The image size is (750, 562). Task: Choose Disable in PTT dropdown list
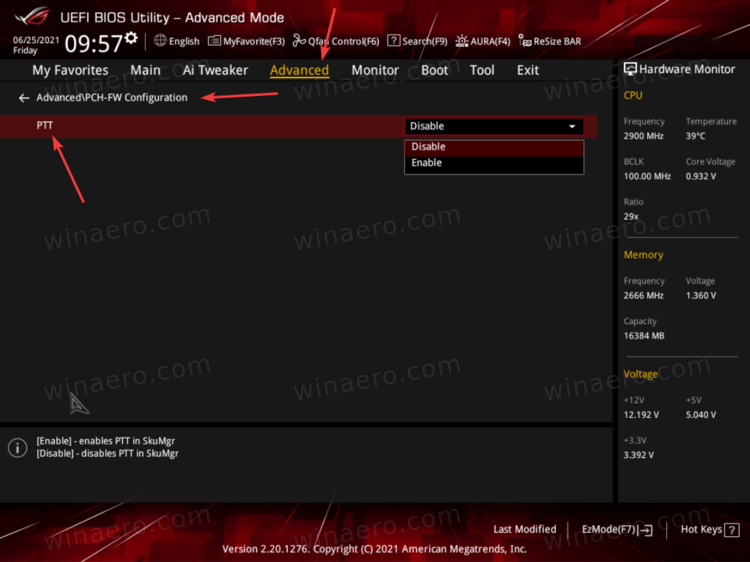[494, 147]
